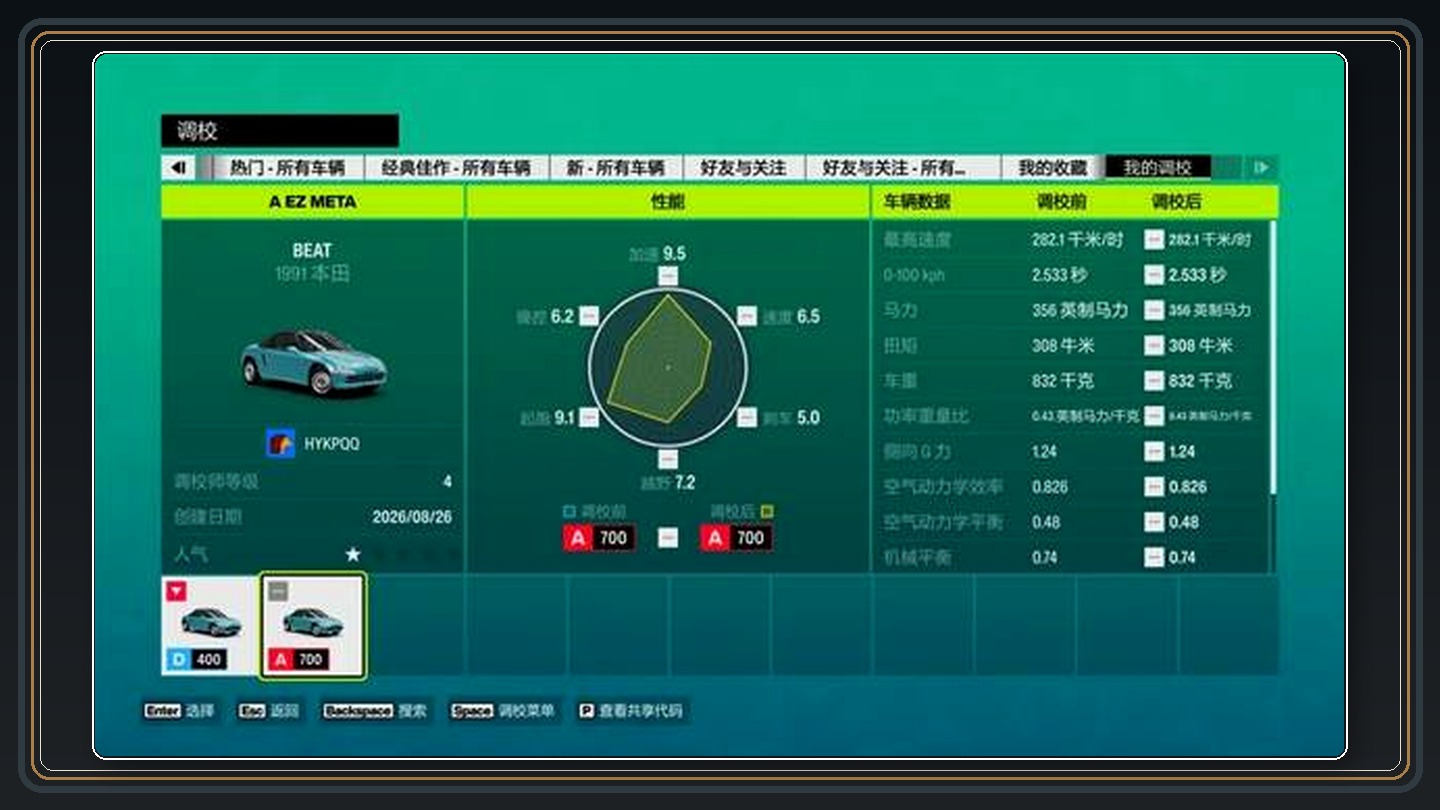This screenshot has height=810, width=1440.
Task: Click the 调校前 column header
Action: (x=1061, y=202)
